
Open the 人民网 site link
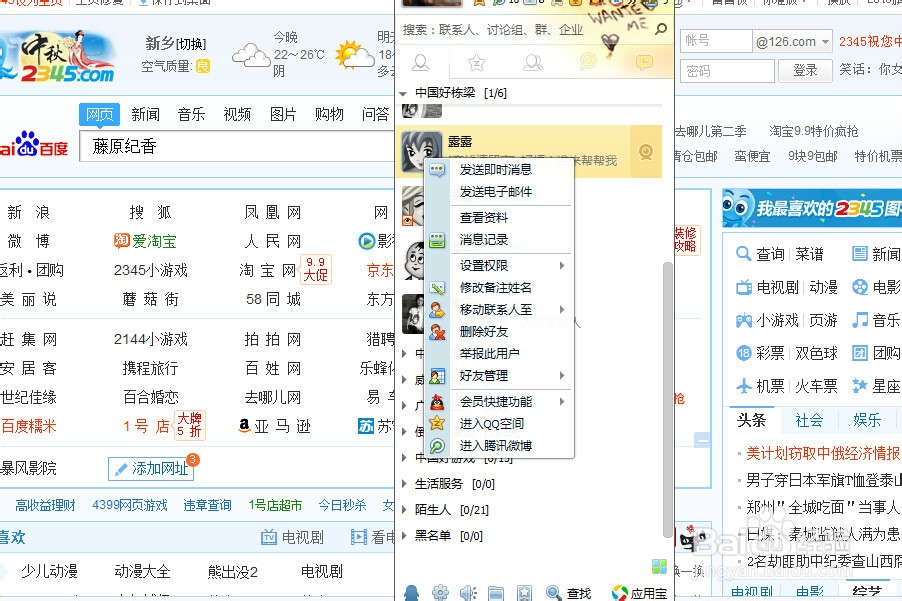coord(273,241)
